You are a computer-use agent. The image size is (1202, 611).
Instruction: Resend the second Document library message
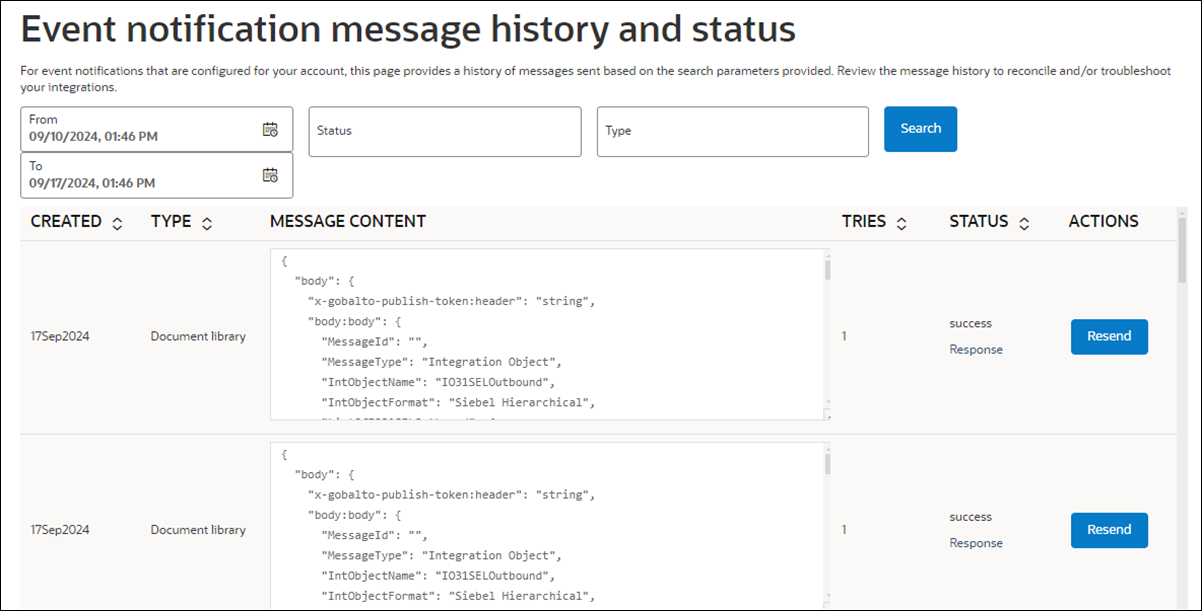(1109, 531)
